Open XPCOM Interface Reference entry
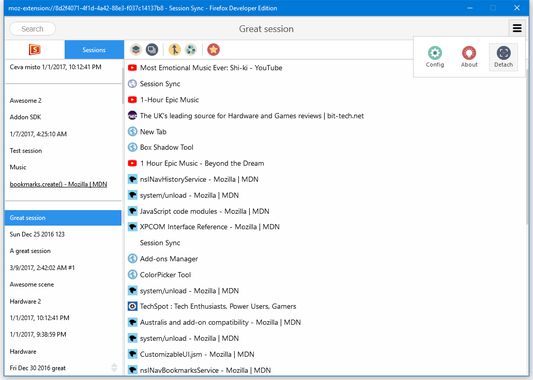 click(210, 227)
